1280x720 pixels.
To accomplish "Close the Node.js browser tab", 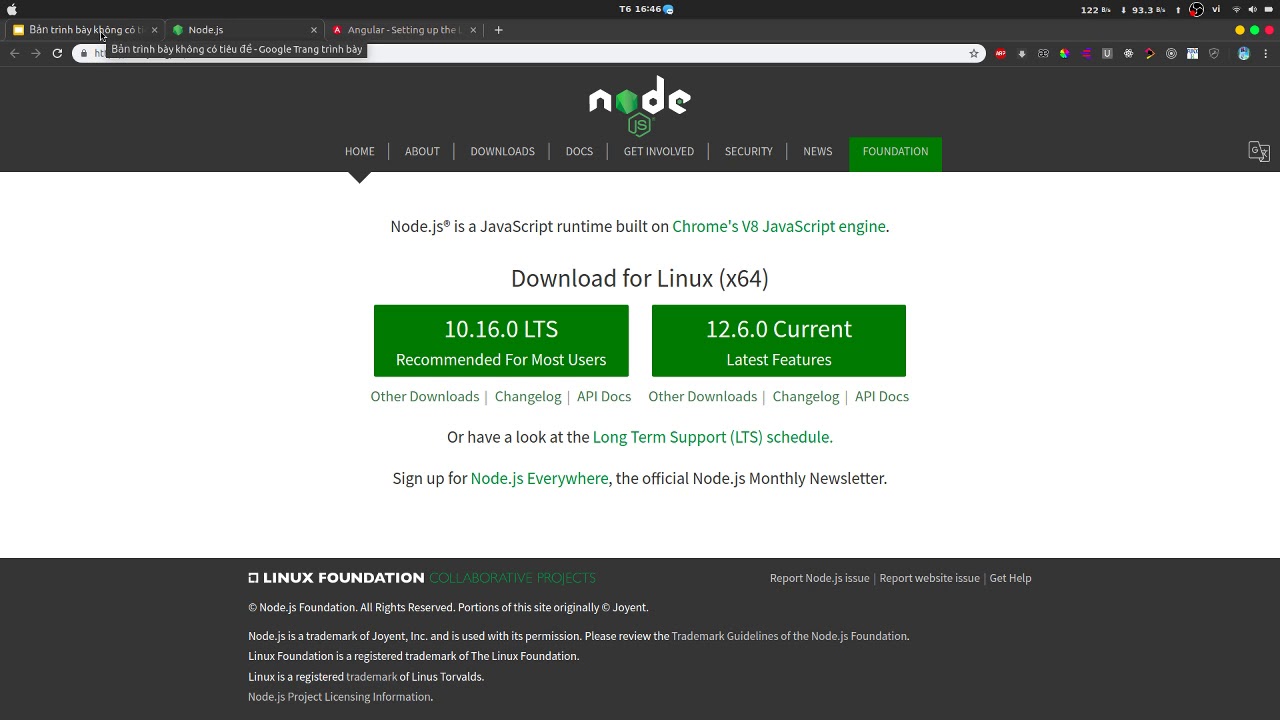I will [314, 30].
